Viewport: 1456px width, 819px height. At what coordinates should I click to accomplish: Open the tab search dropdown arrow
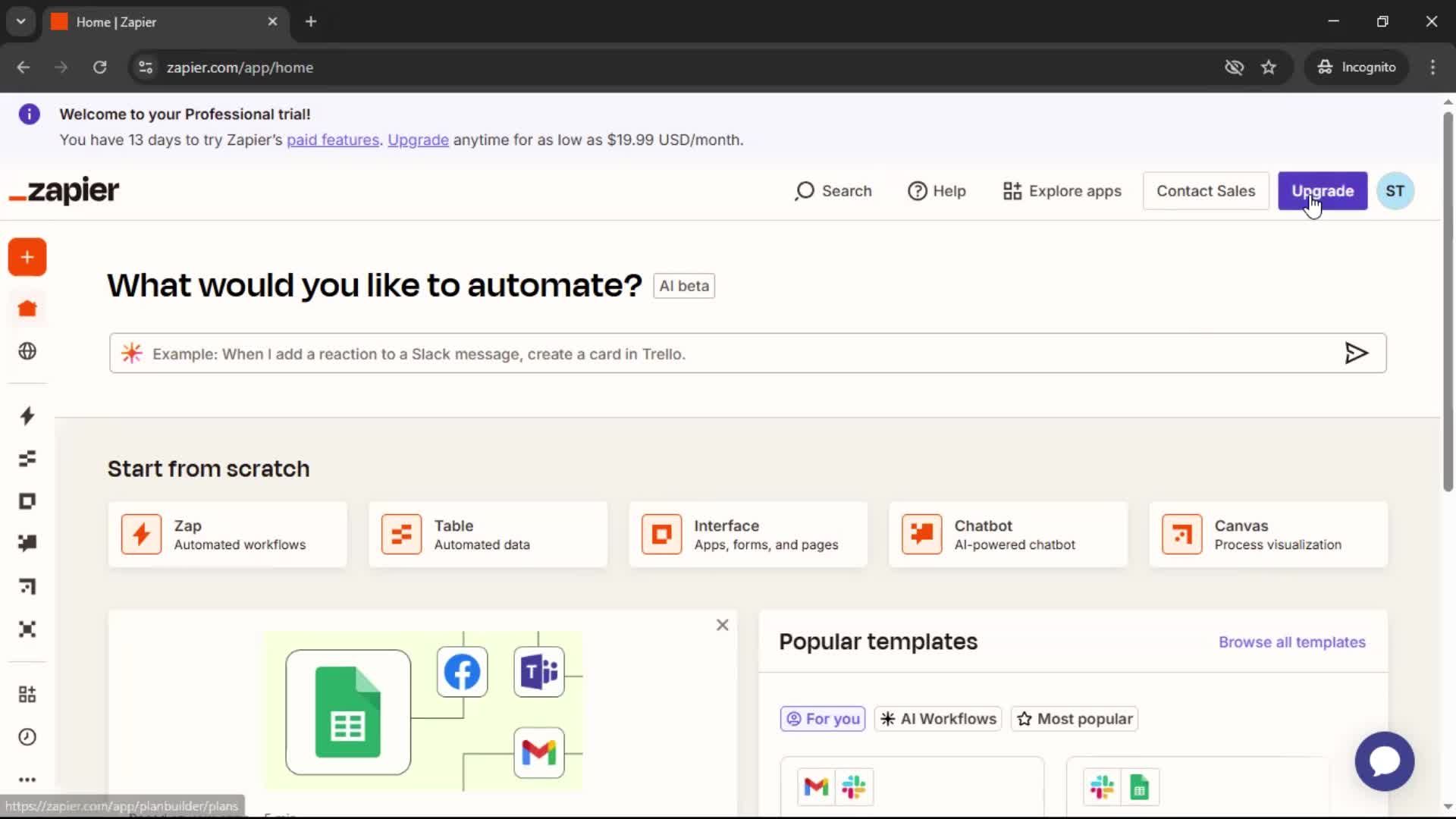click(x=21, y=21)
